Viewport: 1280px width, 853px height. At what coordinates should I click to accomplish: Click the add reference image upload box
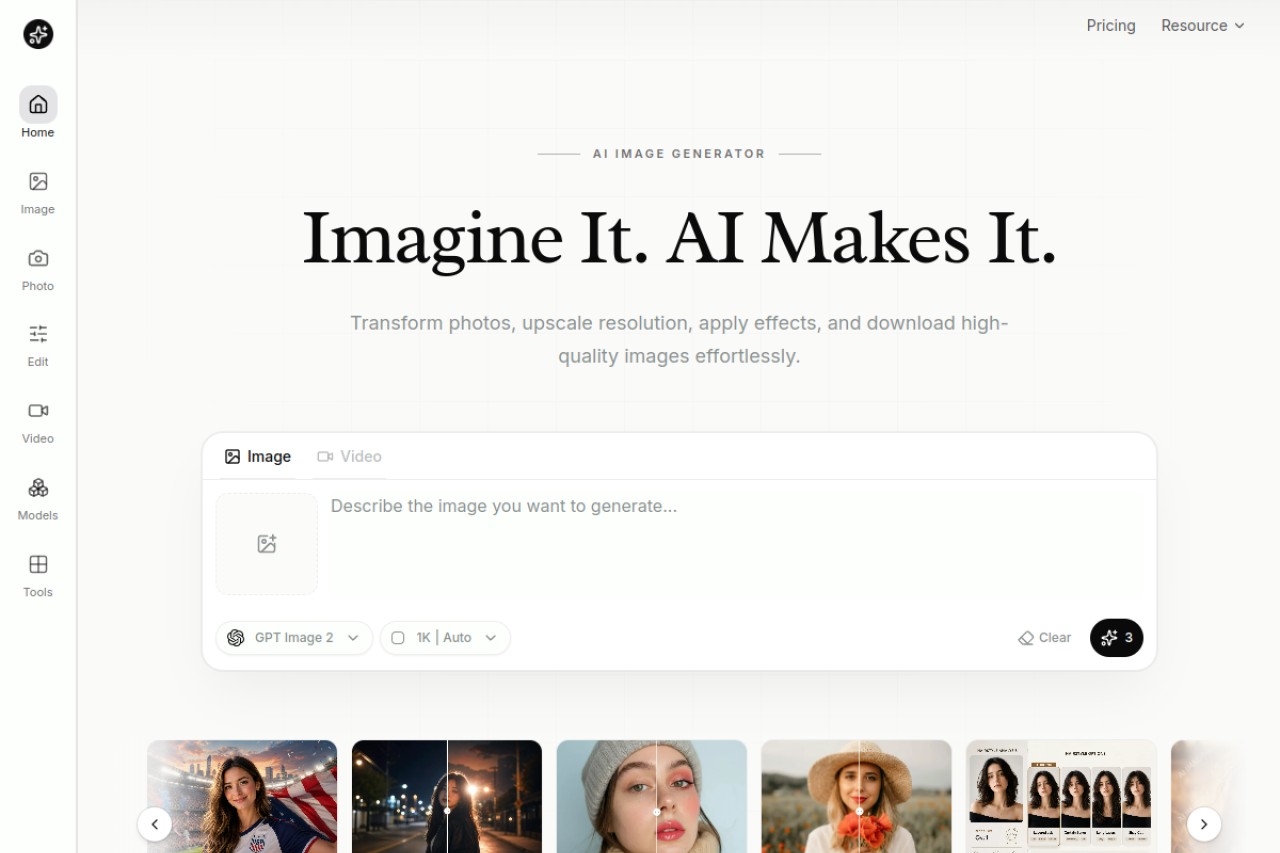tap(267, 544)
